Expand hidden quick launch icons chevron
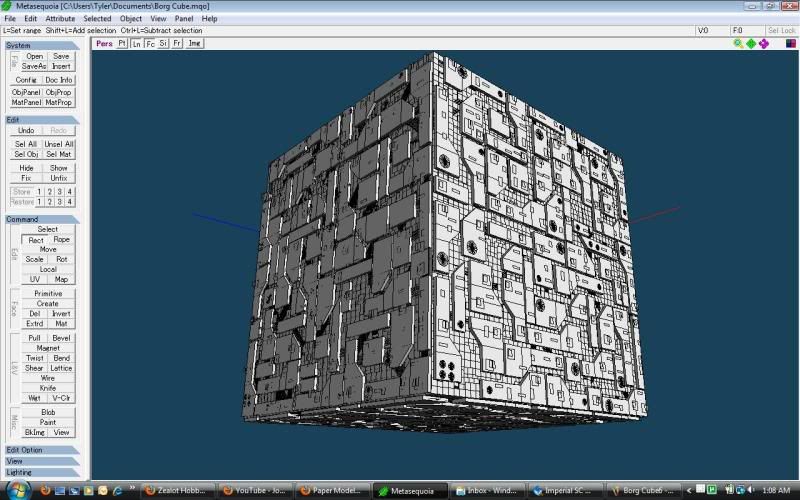This screenshot has height=500, width=800. (132, 488)
